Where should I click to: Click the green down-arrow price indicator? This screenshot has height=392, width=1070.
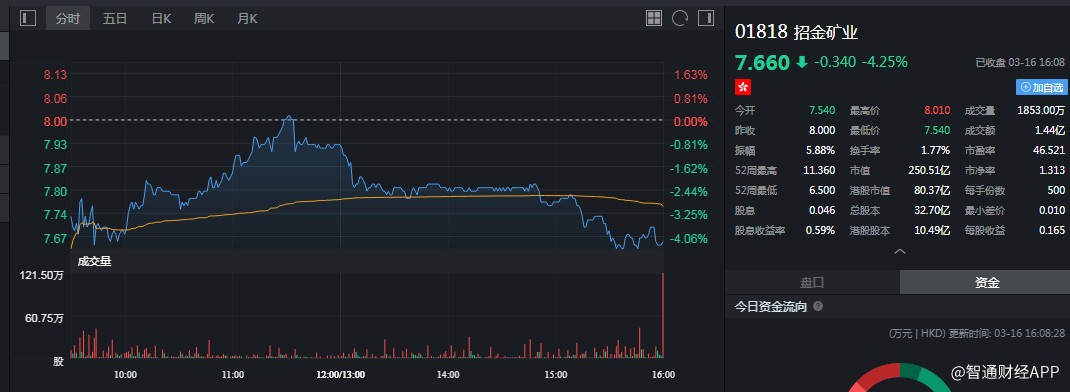tap(801, 62)
